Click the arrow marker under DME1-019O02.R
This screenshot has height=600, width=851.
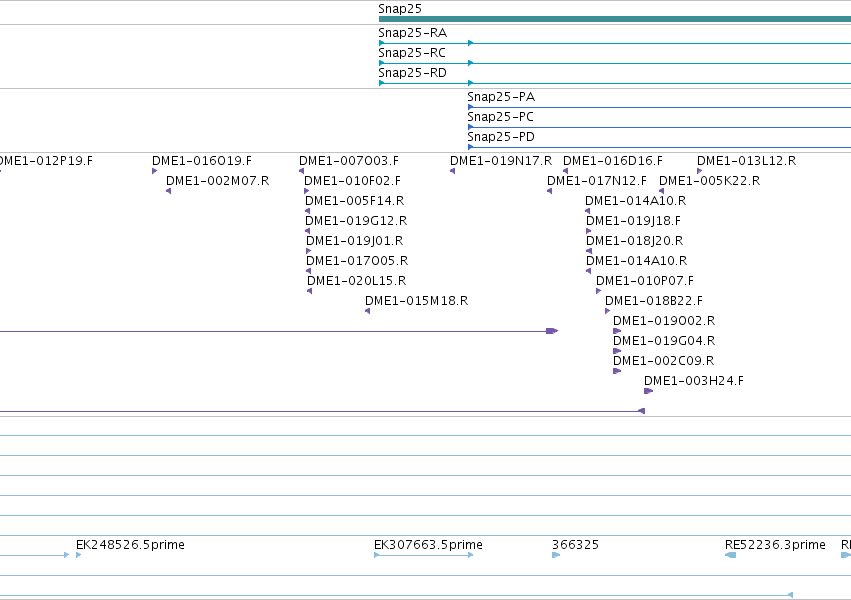pos(617,331)
